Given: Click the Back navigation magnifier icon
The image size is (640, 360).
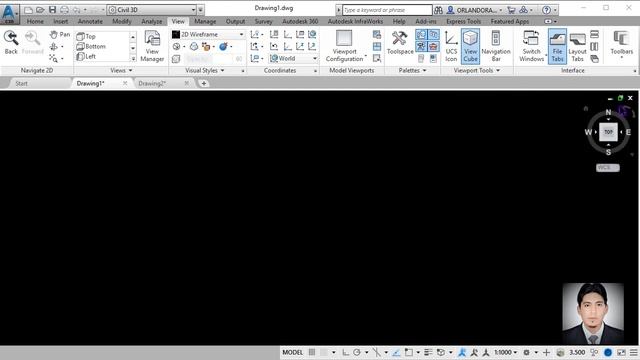Looking at the screenshot, I should (x=11, y=38).
